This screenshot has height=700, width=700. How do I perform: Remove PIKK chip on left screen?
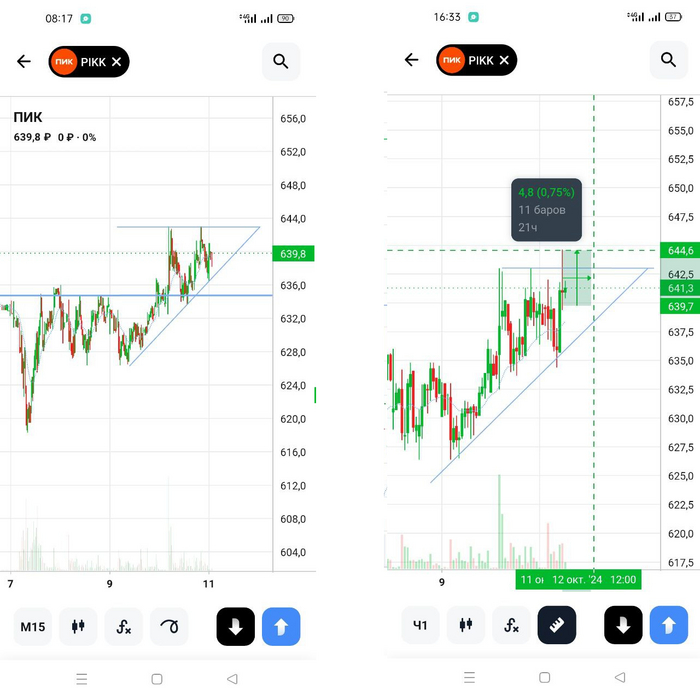[117, 61]
